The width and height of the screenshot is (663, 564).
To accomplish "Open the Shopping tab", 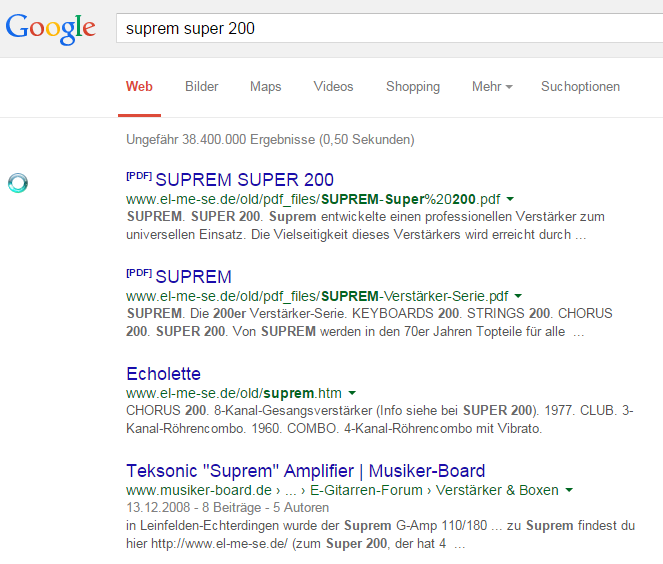I will click(412, 87).
